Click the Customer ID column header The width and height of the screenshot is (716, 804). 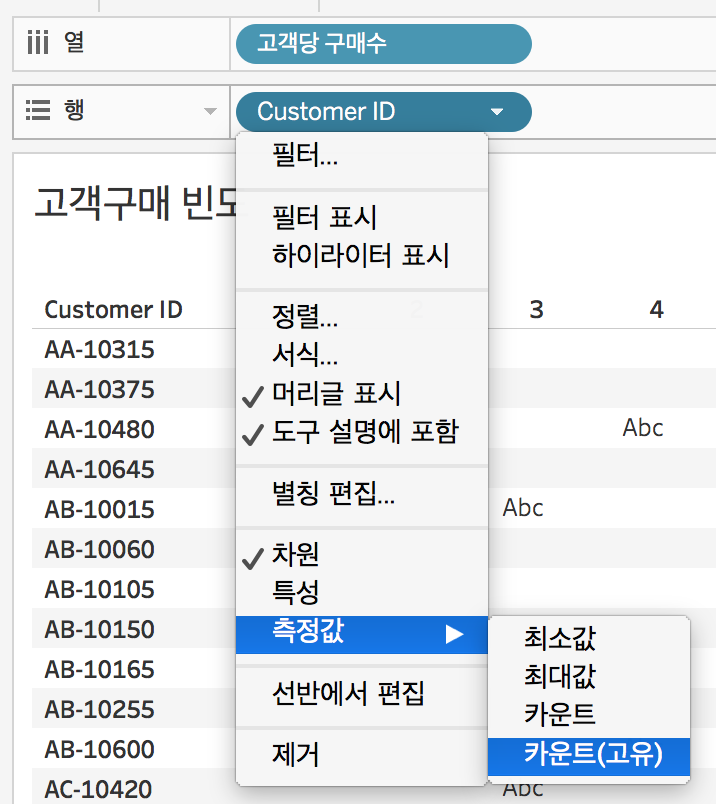coord(113,310)
